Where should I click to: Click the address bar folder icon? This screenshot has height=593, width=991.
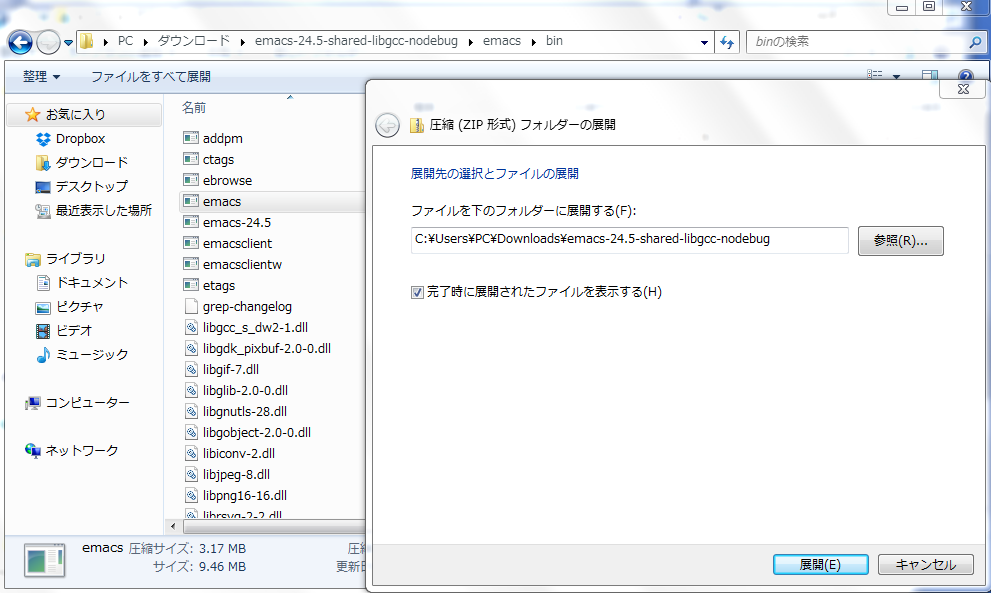87,42
